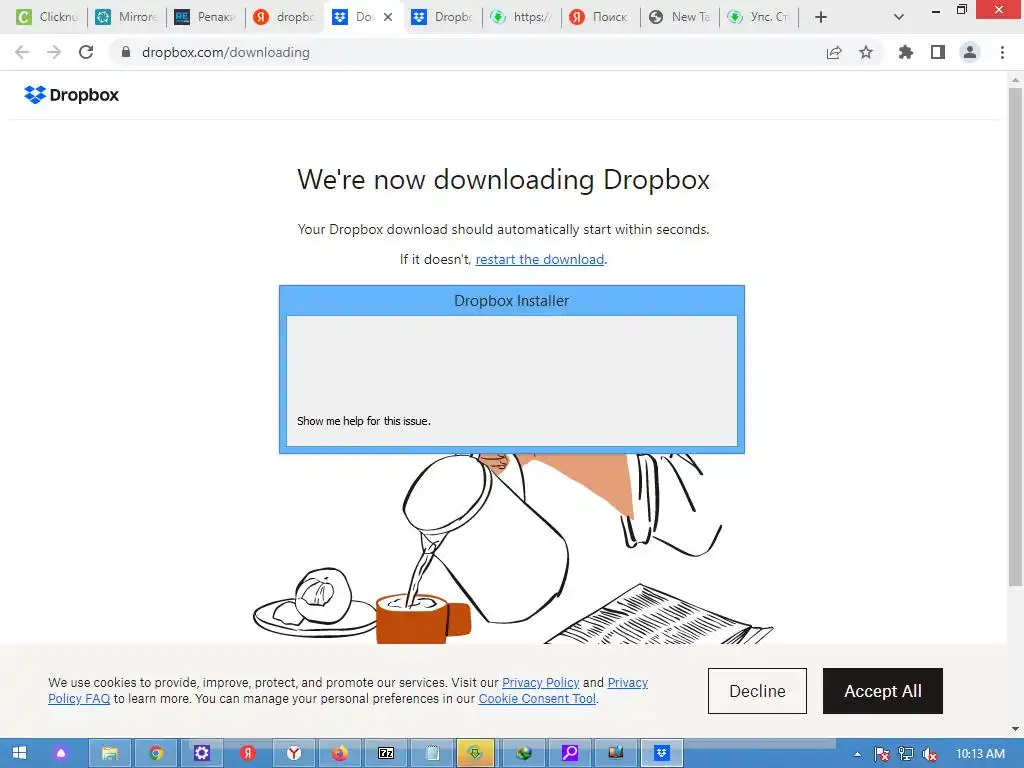Click the lock icon in address bar
1024x768 pixels.
(x=126, y=52)
